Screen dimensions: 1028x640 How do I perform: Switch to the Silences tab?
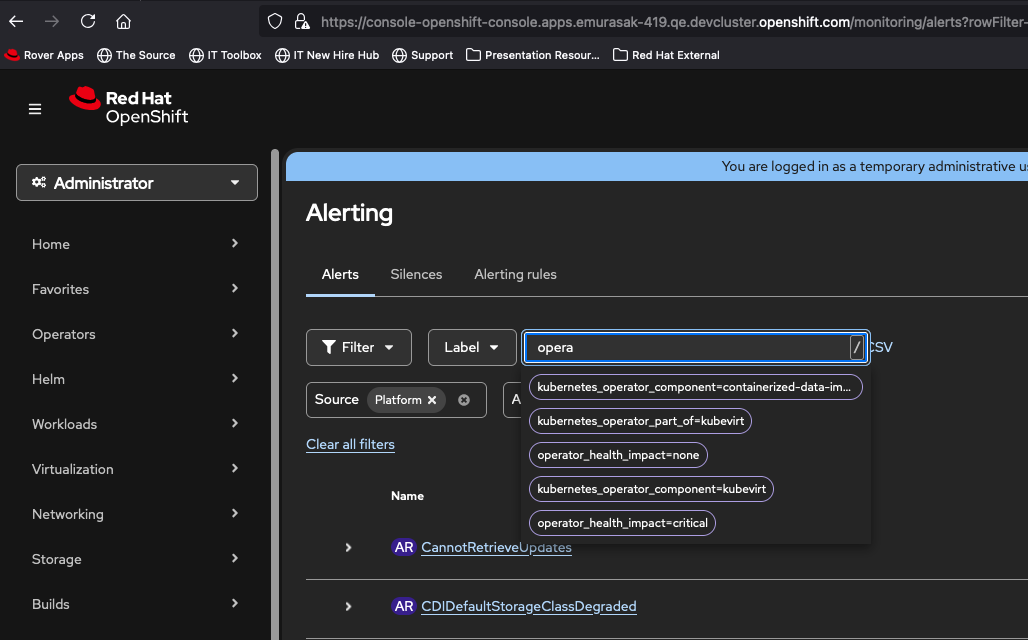[416, 274]
